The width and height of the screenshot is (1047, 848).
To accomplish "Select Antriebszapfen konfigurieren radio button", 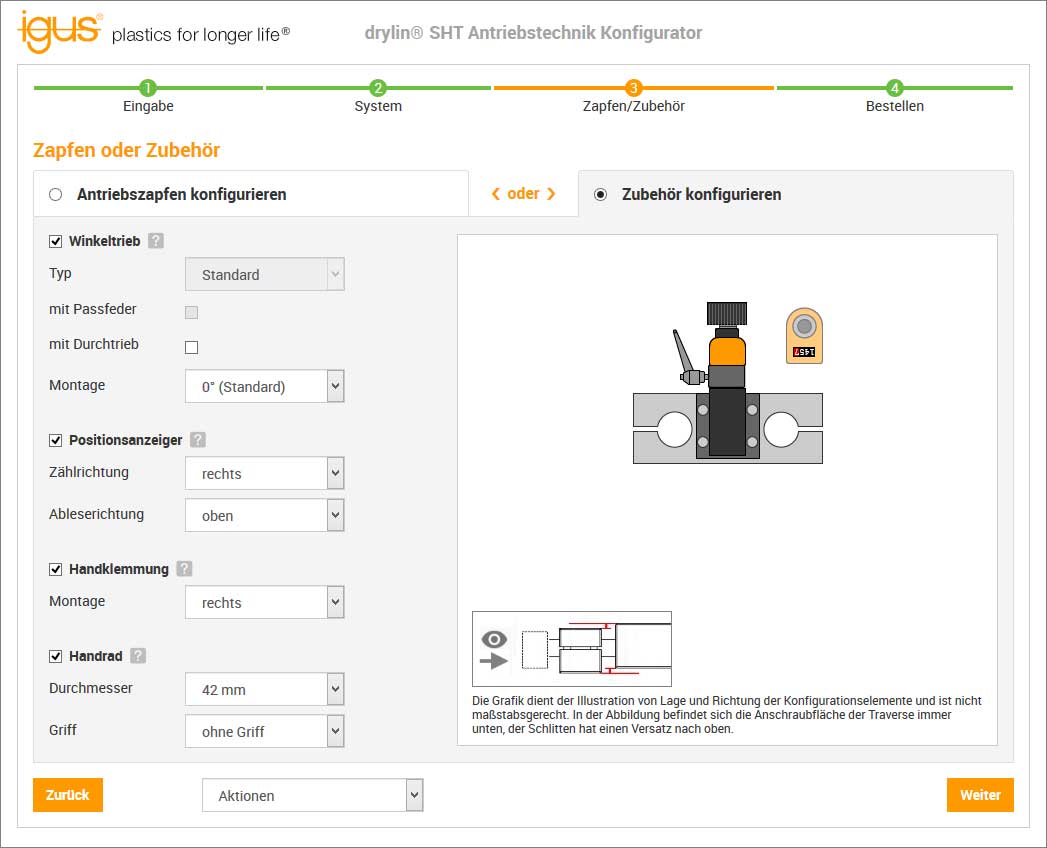I will click(56, 194).
